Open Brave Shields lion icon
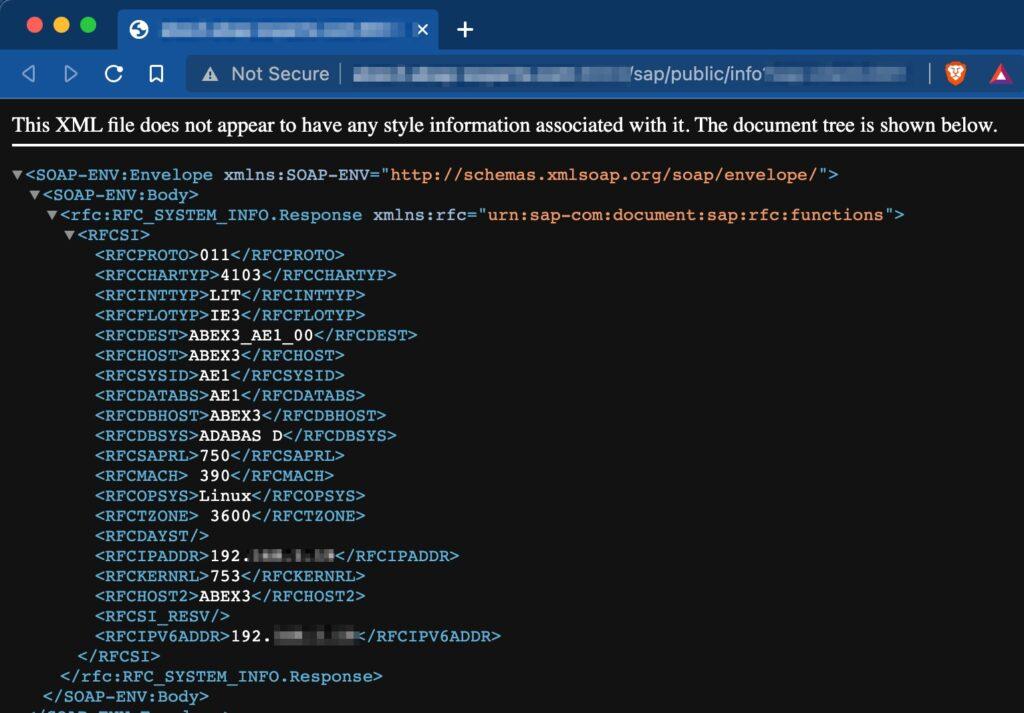The width and height of the screenshot is (1024, 713). [x=956, y=74]
